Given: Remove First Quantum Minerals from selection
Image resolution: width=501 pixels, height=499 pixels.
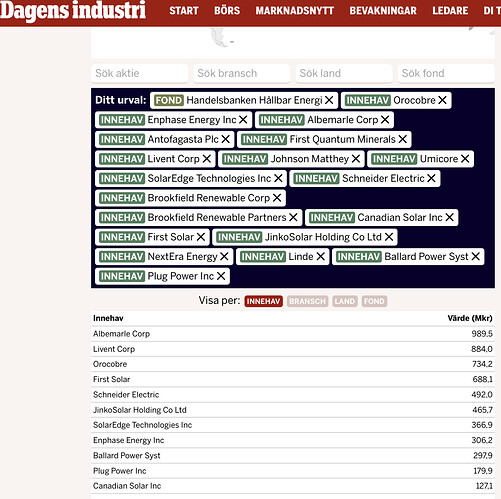Looking at the screenshot, I should pos(403,139).
